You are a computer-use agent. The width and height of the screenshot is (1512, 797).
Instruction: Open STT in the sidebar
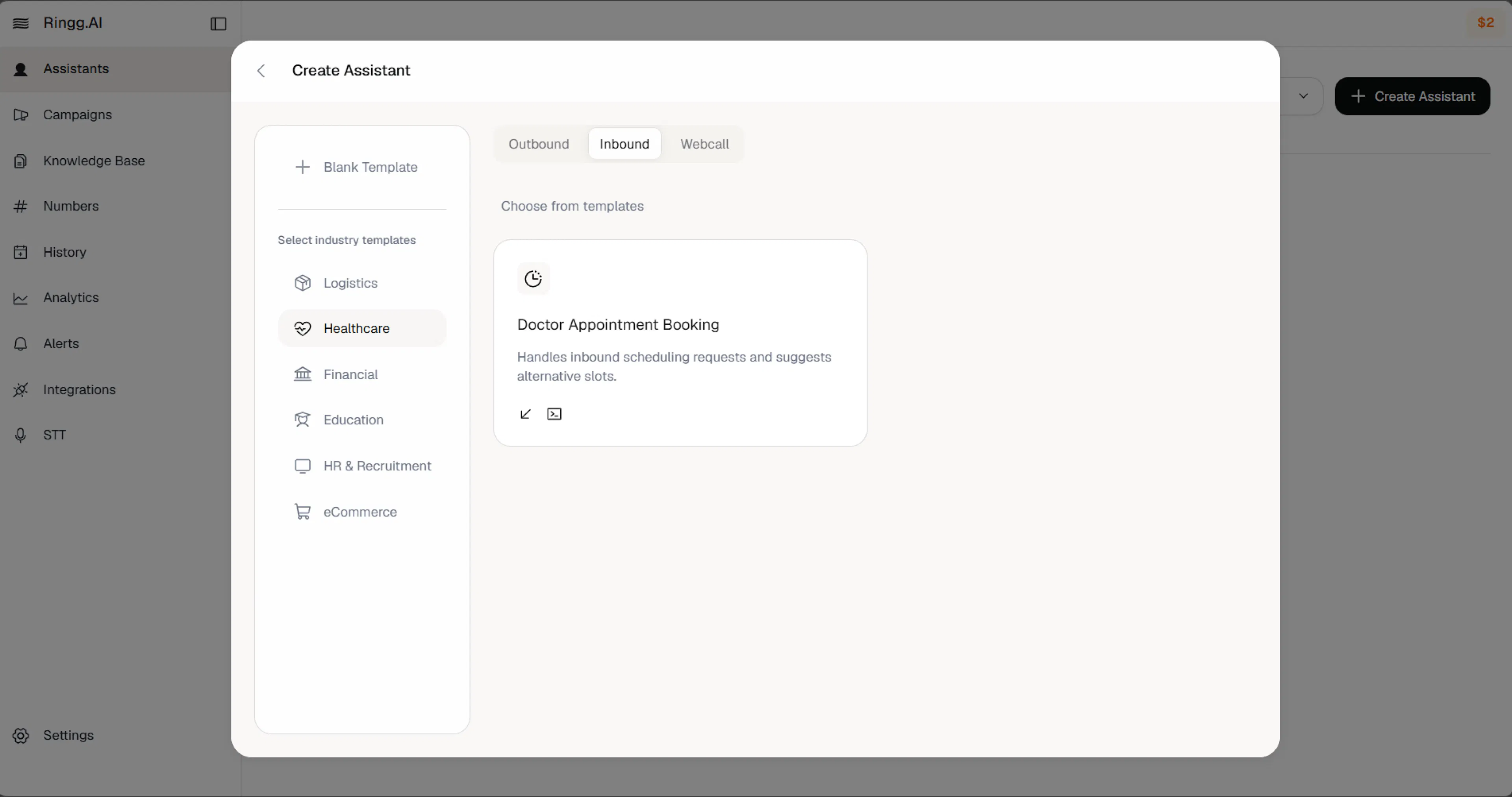click(116, 436)
